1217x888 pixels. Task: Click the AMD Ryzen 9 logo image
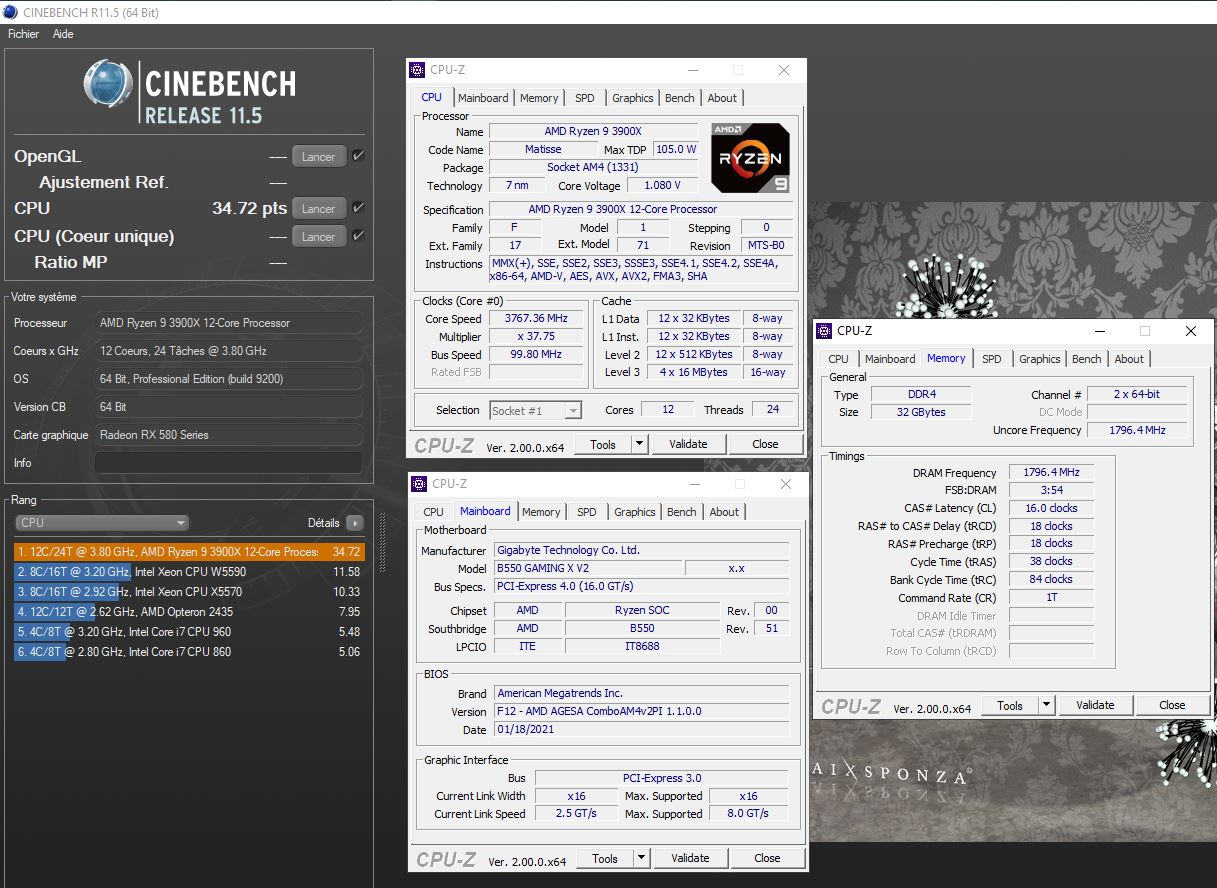pyautogui.click(x=750, y=157)
